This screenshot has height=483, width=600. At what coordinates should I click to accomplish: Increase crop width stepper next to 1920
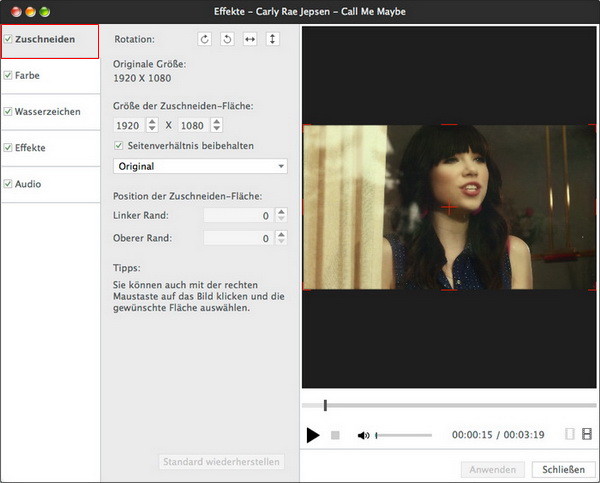click(x=152, y=122)
